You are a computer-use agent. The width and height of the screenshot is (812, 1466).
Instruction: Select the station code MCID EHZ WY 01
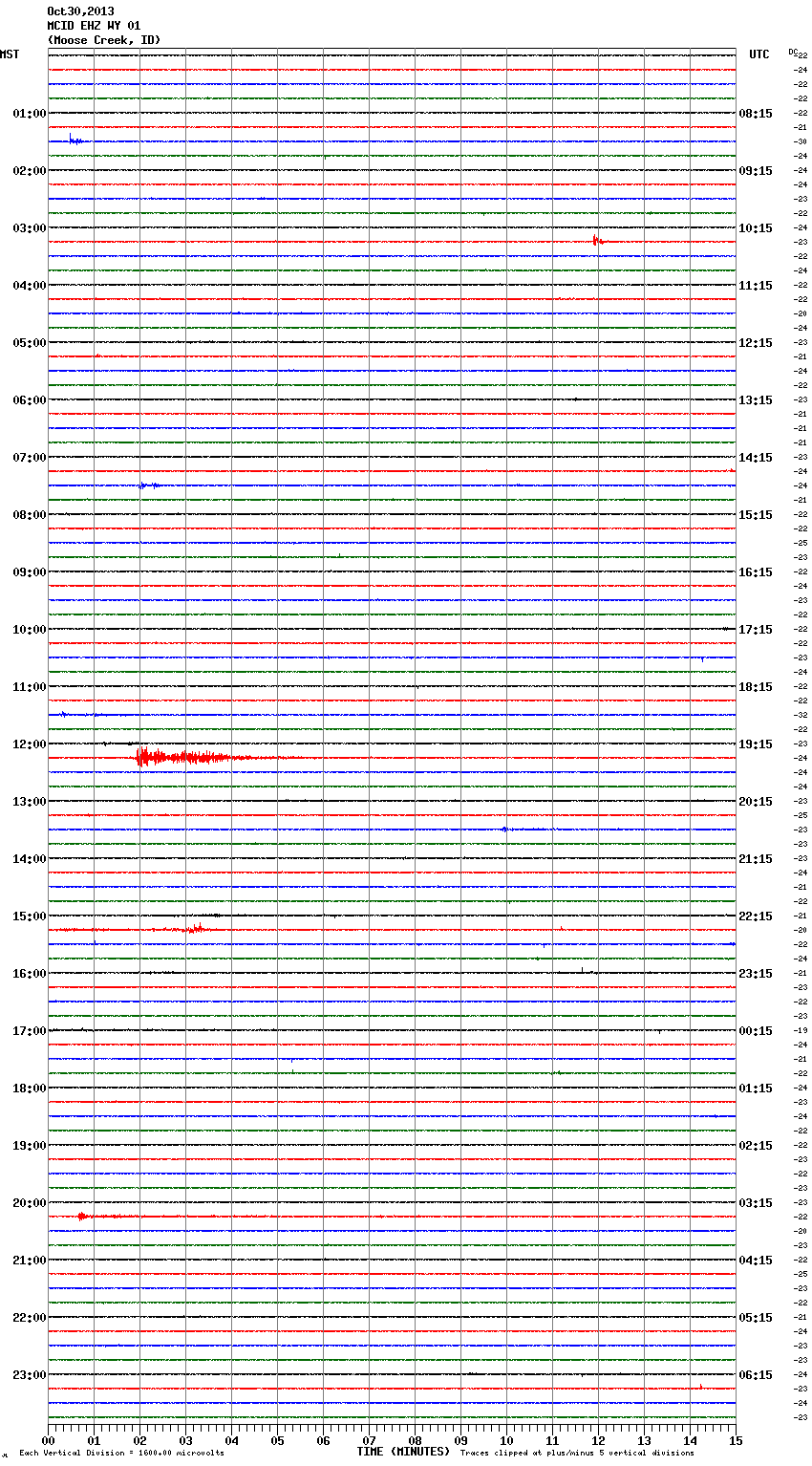(94, 26)
